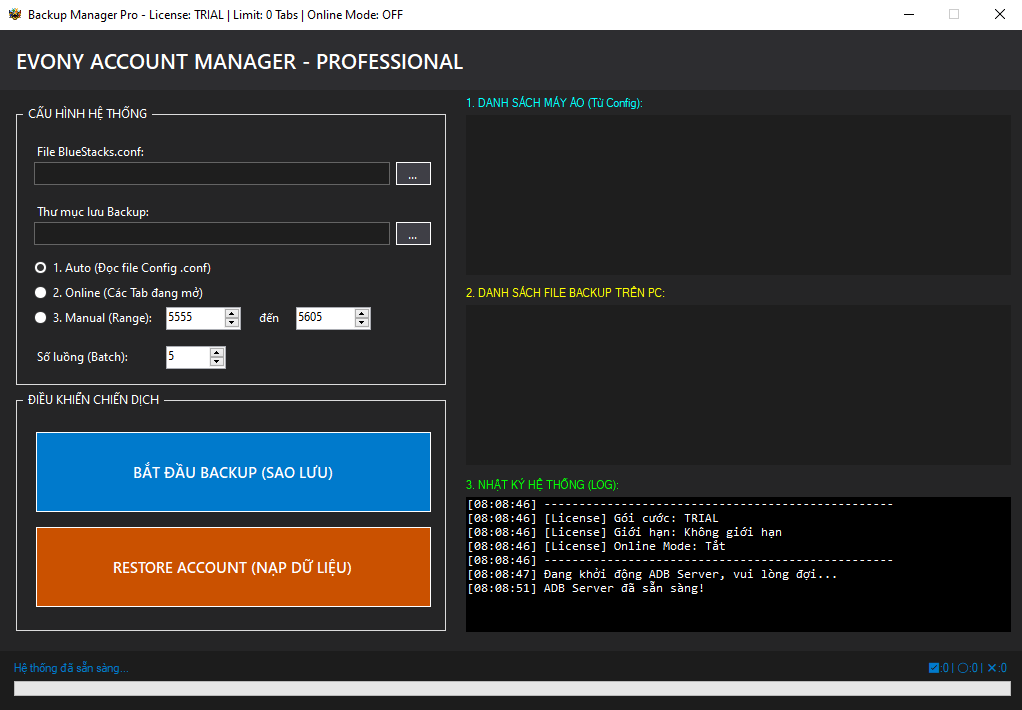Increase the Số luồng (Batch) value
The width and height of the screenshot is (1022, 710).
pos(219,352)
